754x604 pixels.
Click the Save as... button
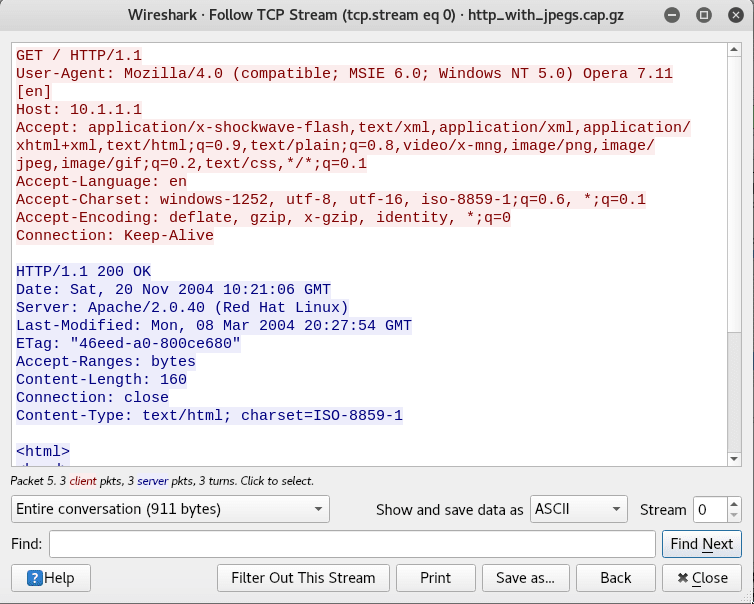coord(526,578)
